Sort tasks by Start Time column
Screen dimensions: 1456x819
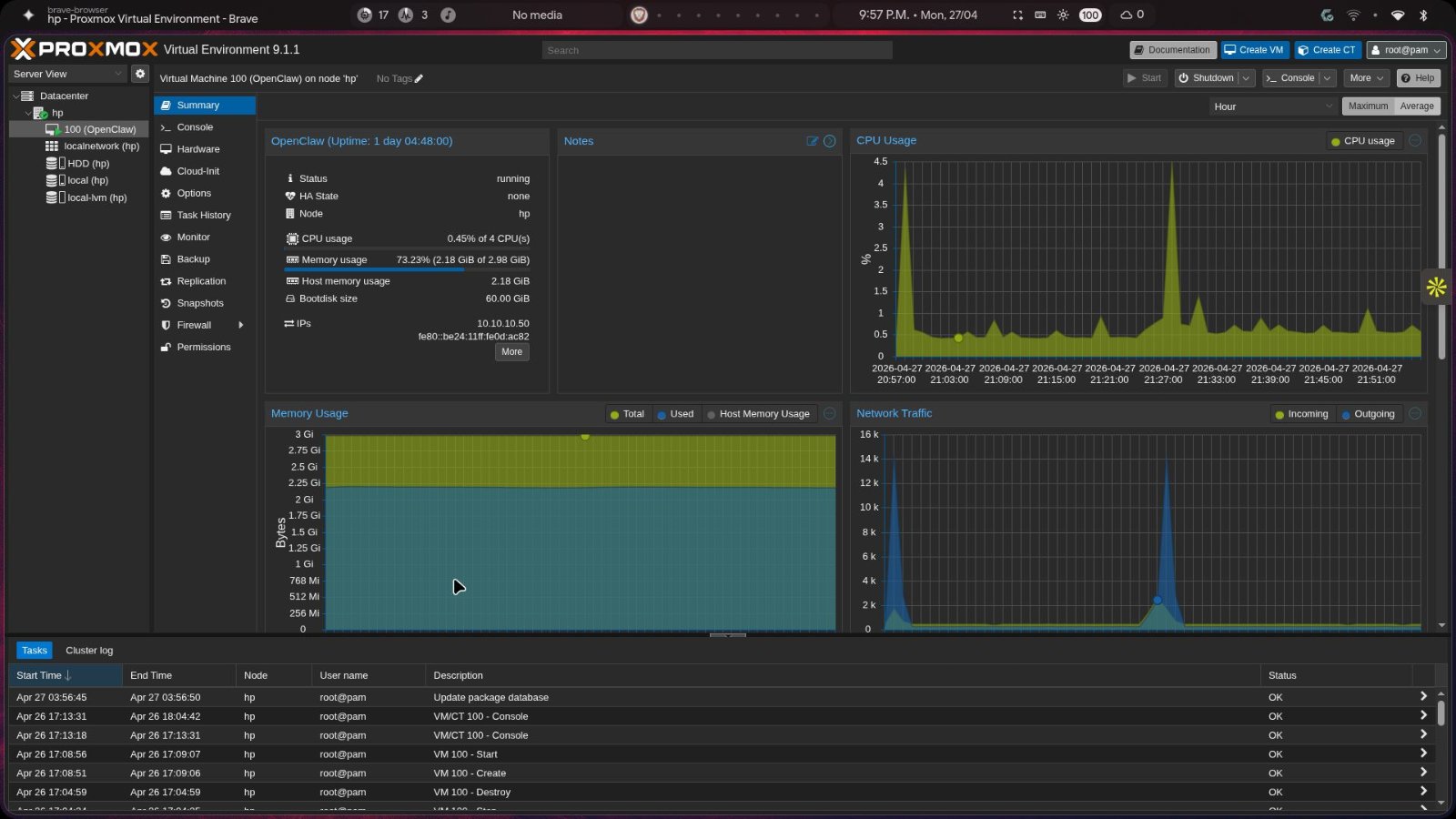[x=65, y=675]
